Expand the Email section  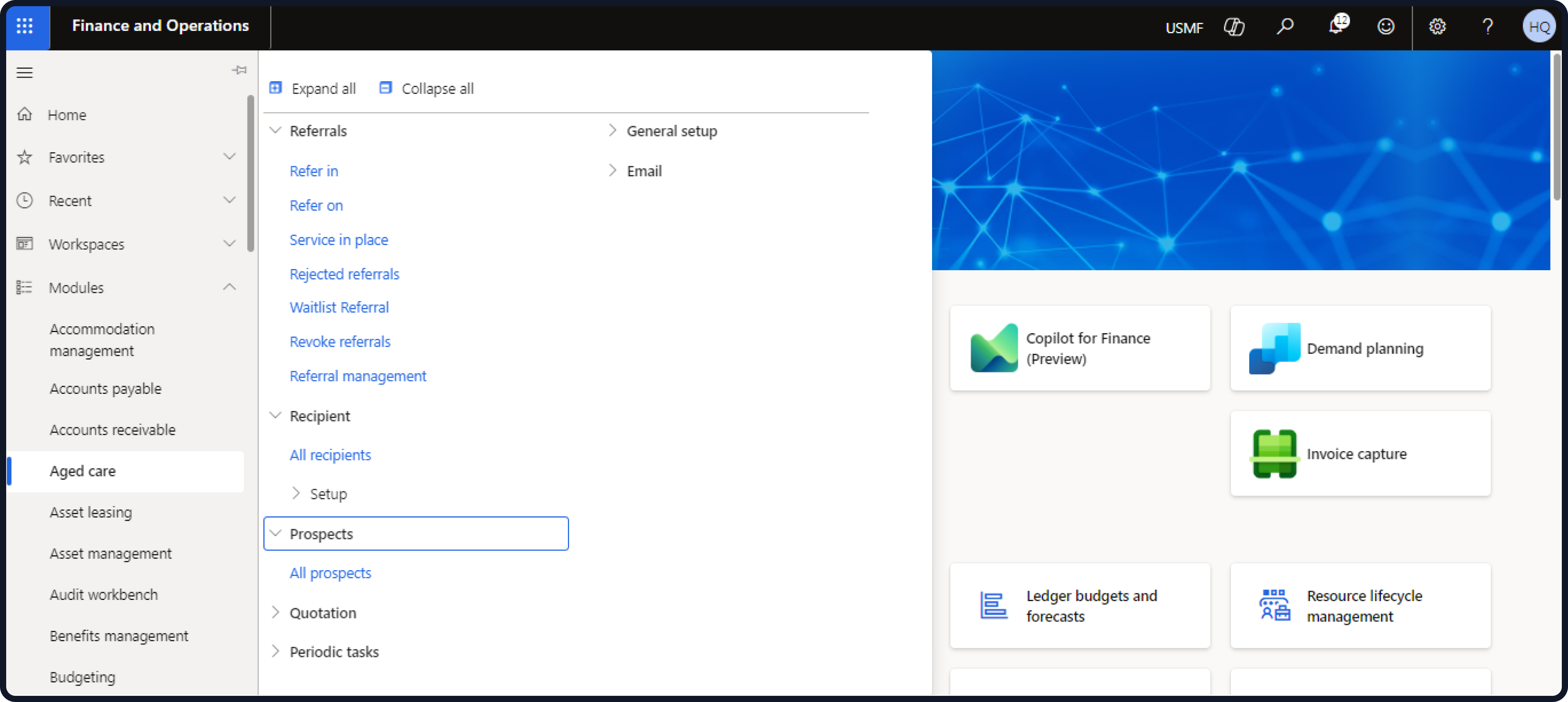click(x=612, y=170)
